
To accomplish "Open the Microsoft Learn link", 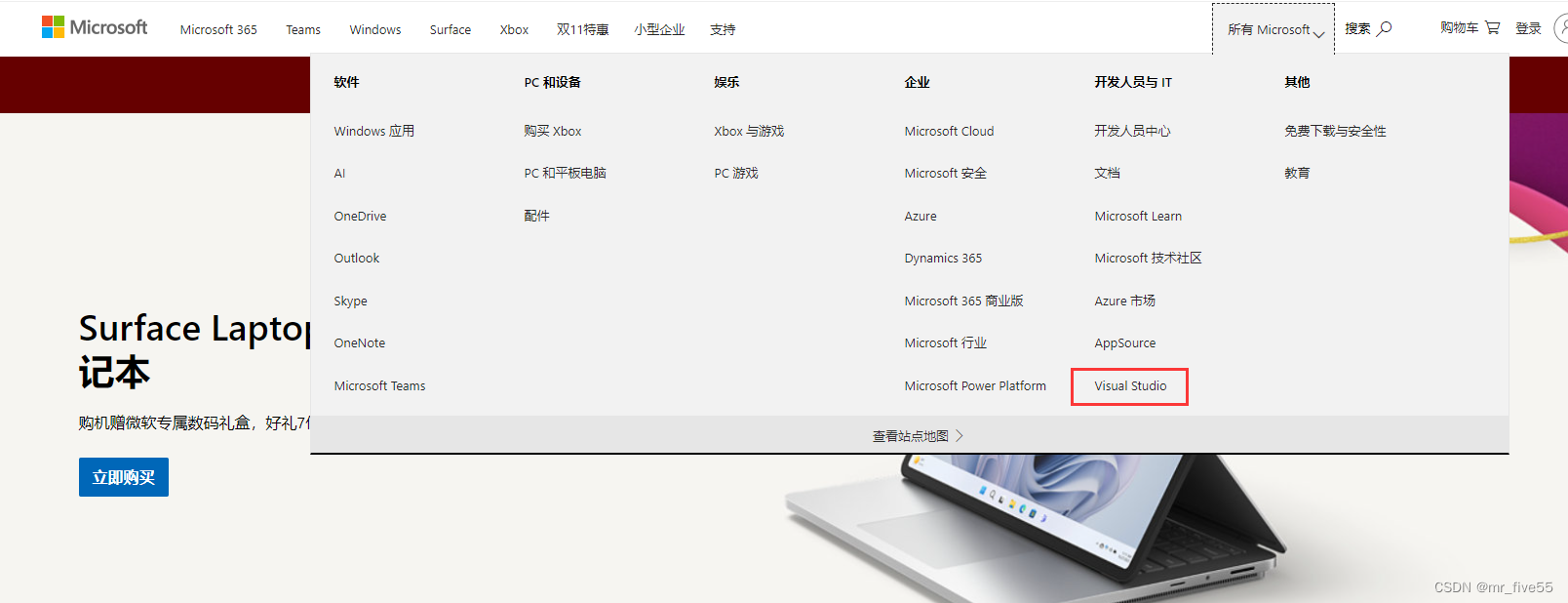I will click(x=1138, y=216).
